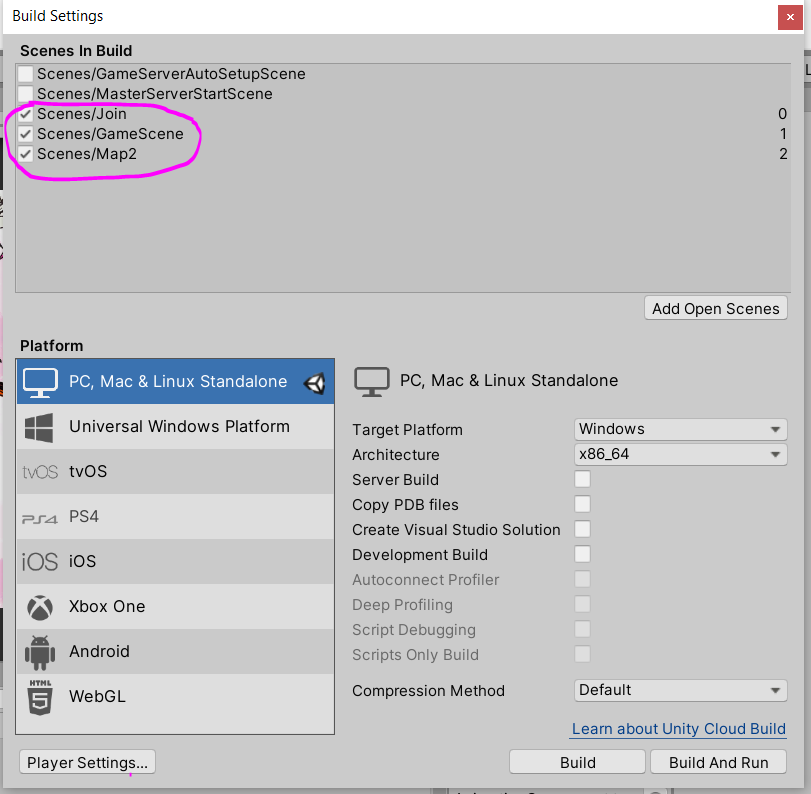This screenshot has width=811, height=794.
Task: Select the PS4 platform icon
Action: pos(40,518)
